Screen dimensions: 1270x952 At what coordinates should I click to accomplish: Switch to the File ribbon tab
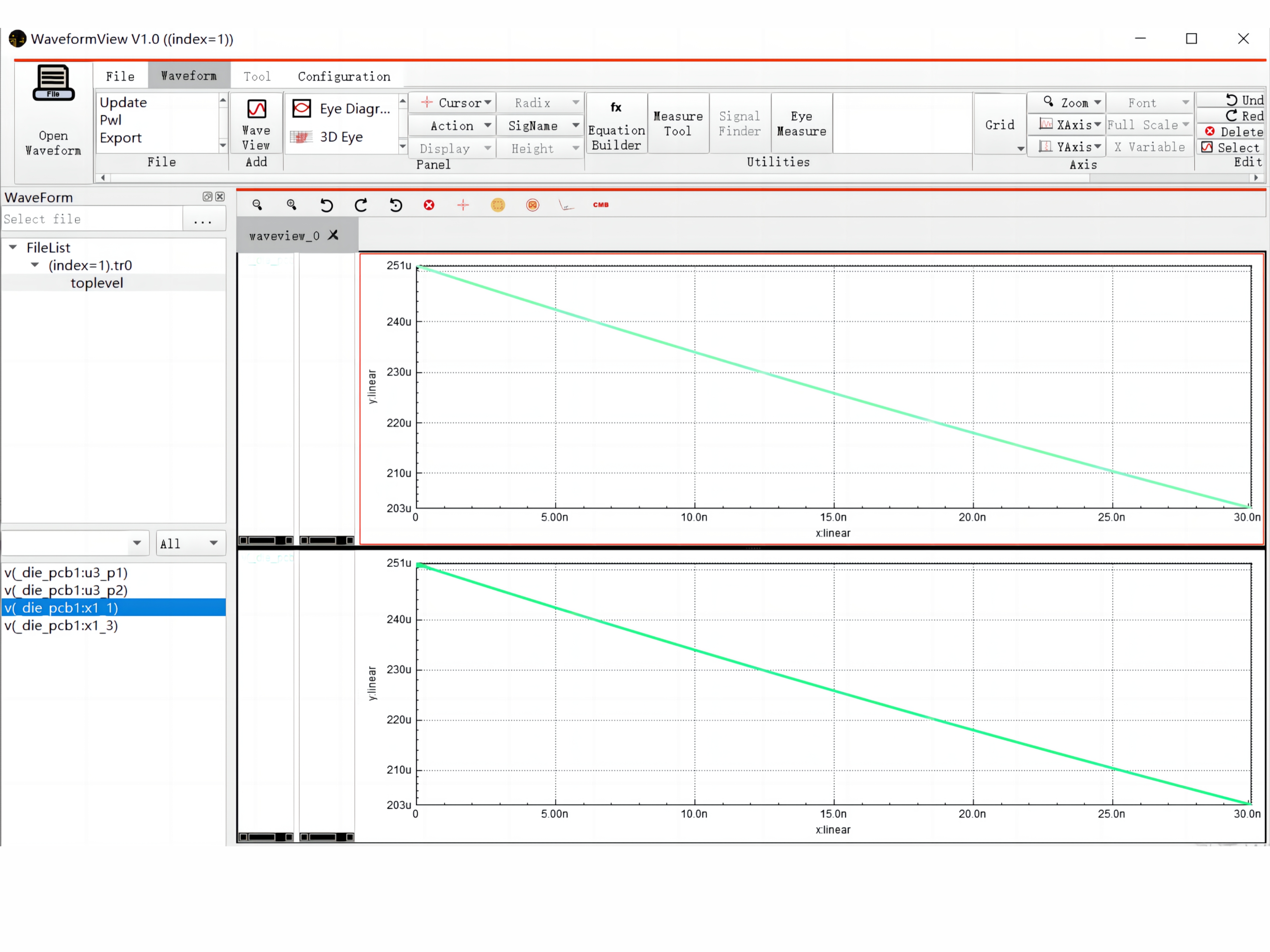tap(120, 76)
